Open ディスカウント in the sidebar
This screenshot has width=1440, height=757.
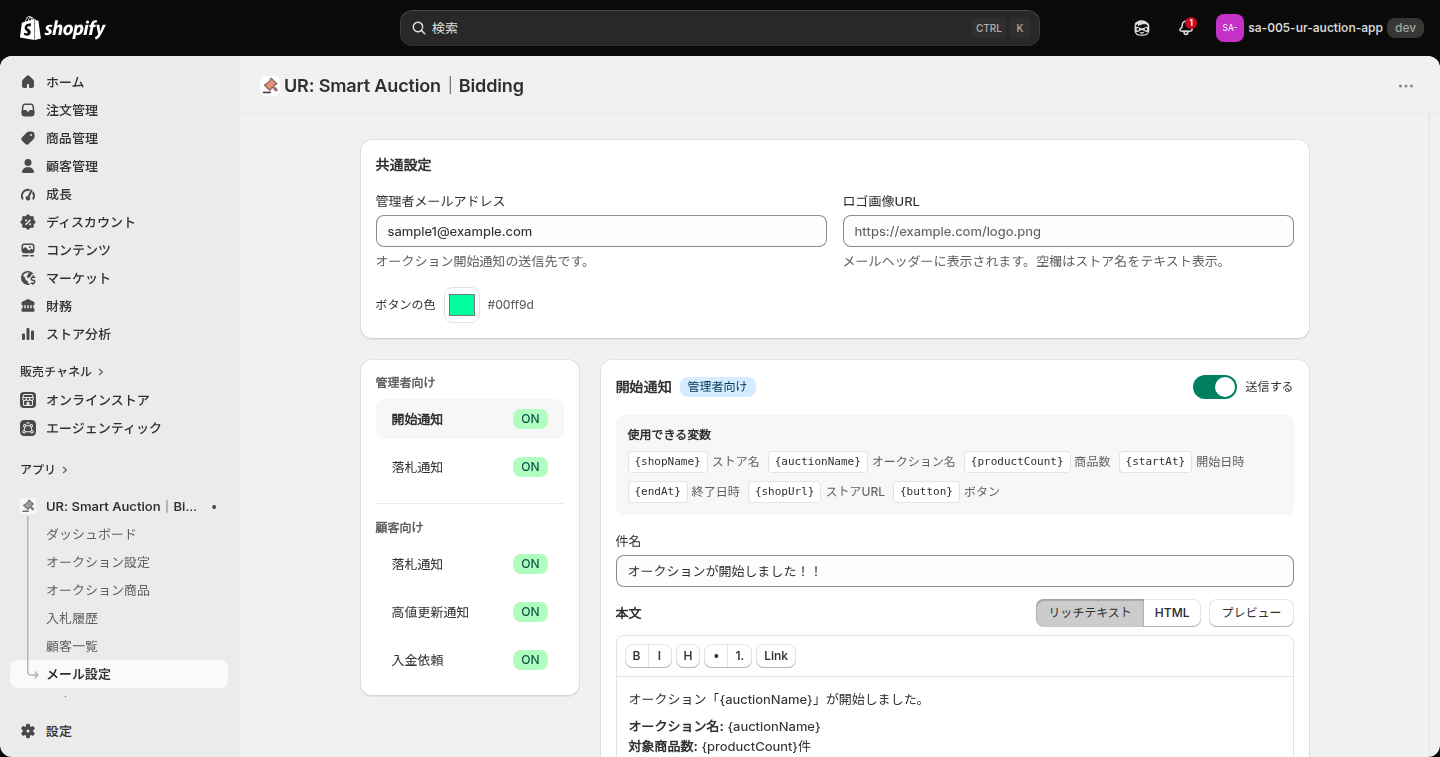(119, 222)
